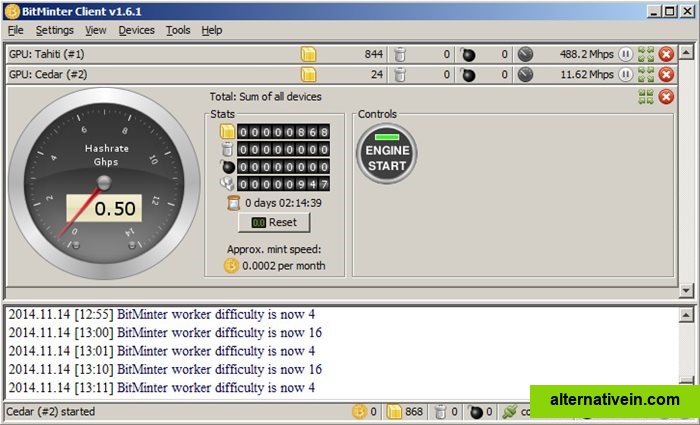Click the Hashrate Ghps speedometer dial
This screenshot has height=425, width=700.
(x=104, y=183)
